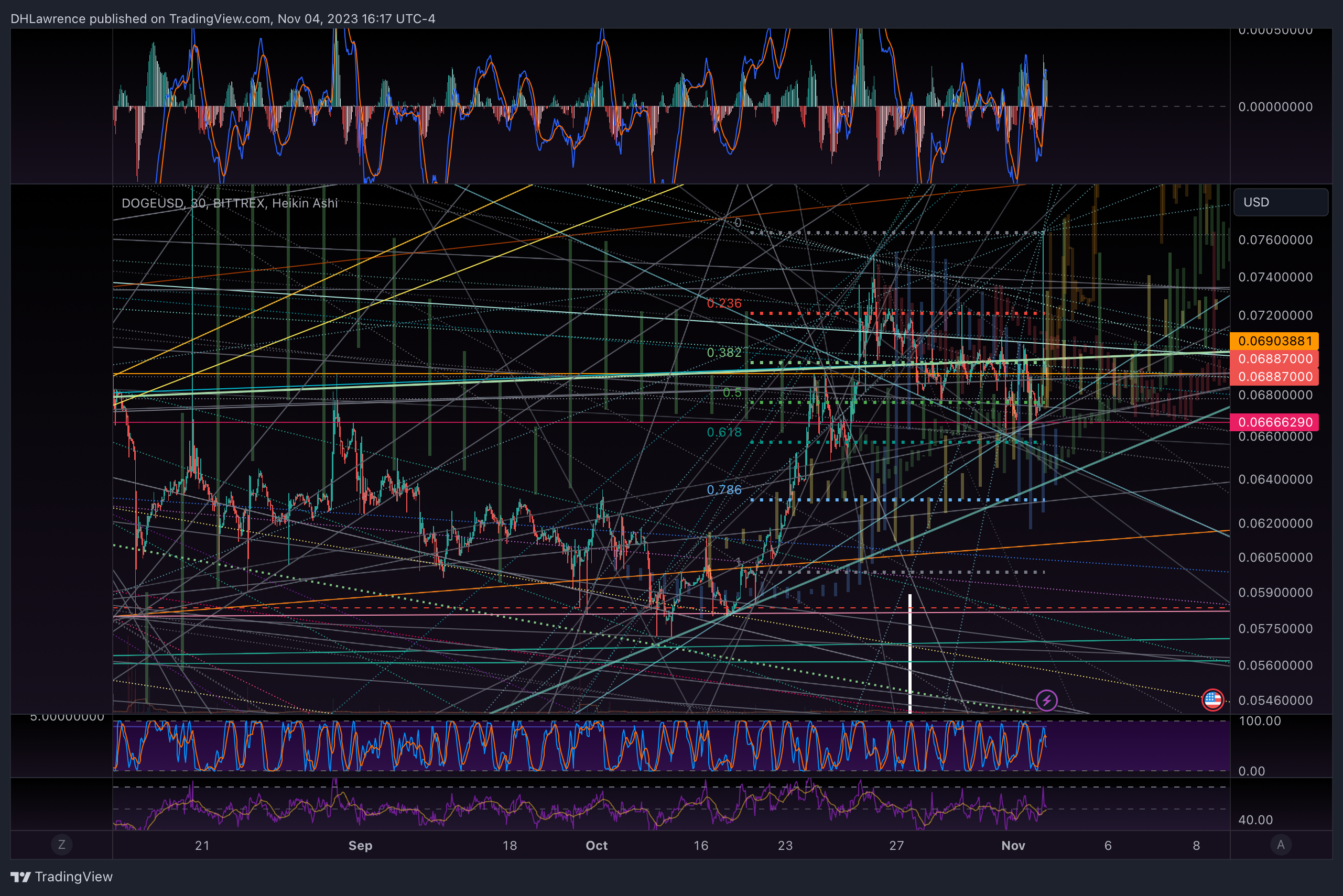Click the 0.06400000 price axis value
This screenshot has width=1343, height=896.
(x=1275, y=479)
